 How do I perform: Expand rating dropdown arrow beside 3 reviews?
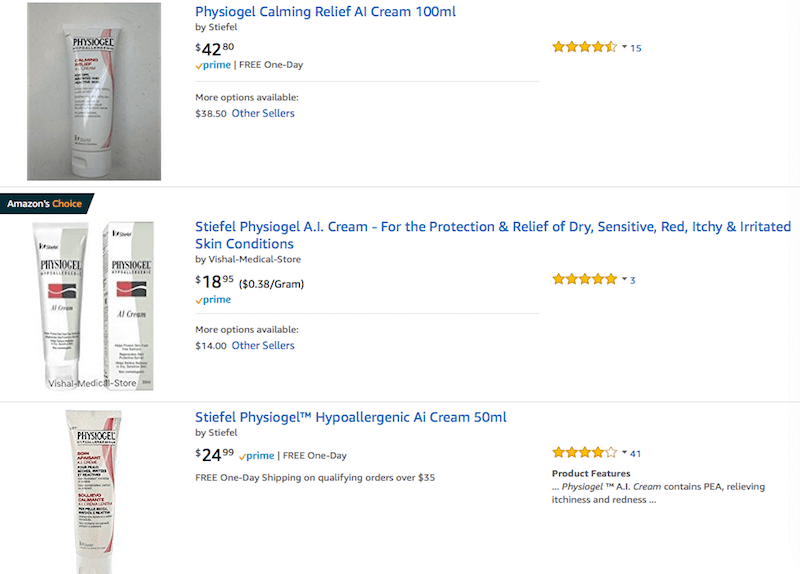(x=624, y=279)
